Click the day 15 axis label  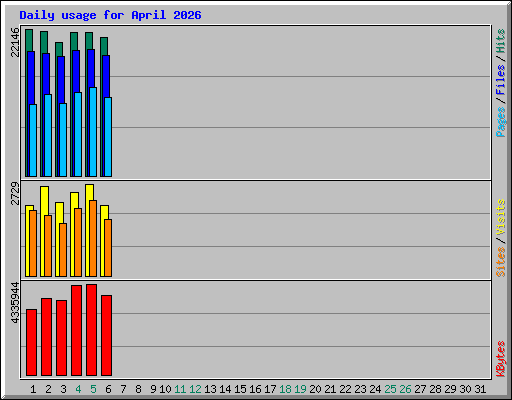(240, 389)
